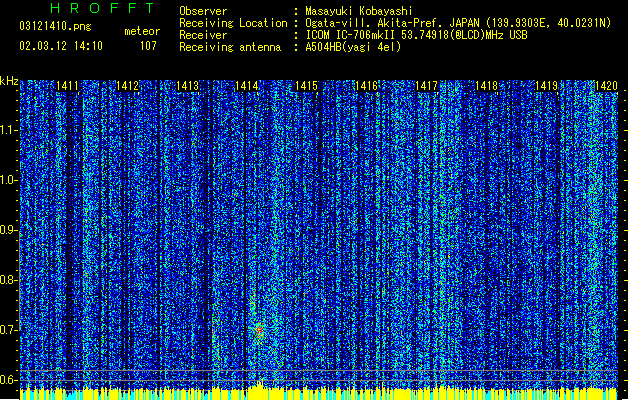Click the meteor count 107
The image size is (629, 400).
click(x=148, y=46)
